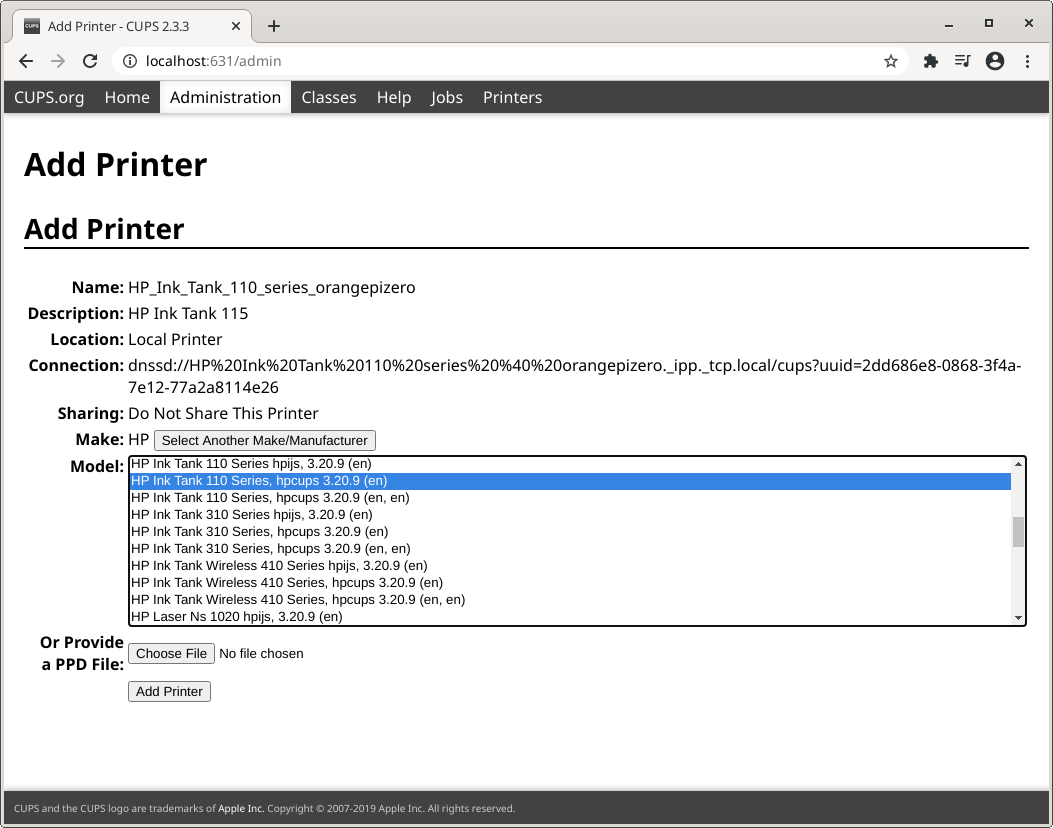View site information icon in address bar
This screenshot has height=828, width=1053.
click(x=130, y=61)
